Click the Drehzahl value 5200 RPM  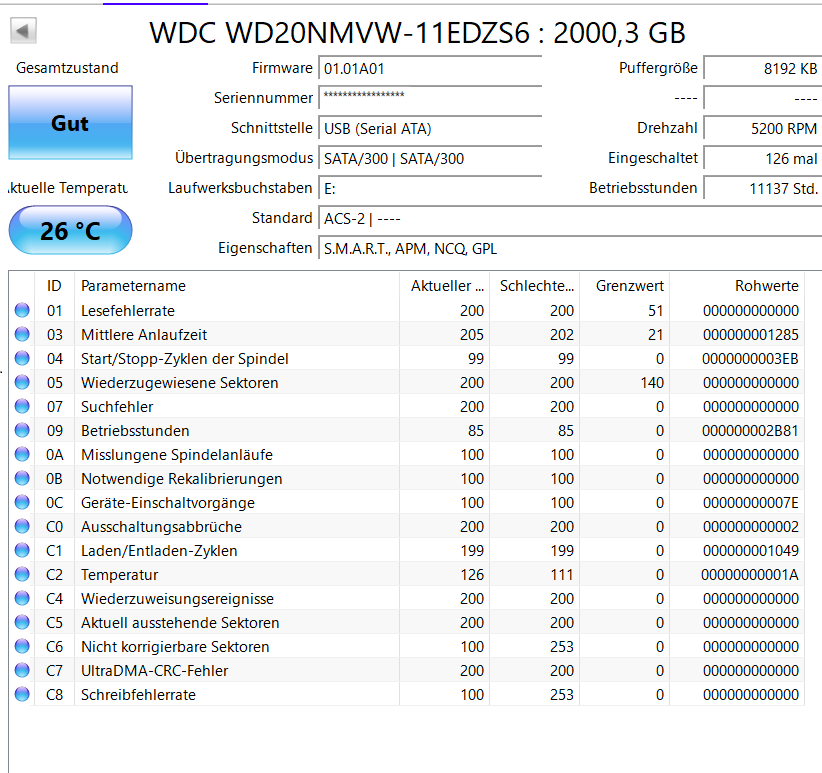click(763, 128)
